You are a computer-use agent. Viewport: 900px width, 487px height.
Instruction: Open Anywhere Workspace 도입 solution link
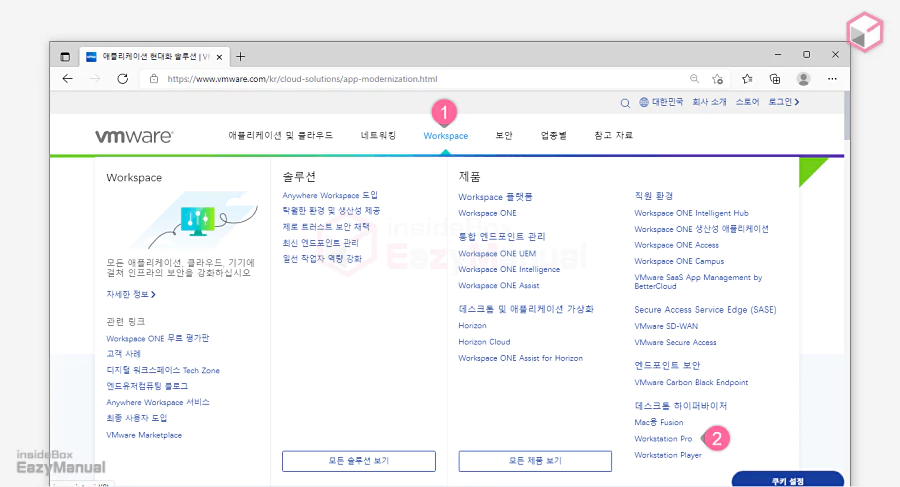(x=330, y=195)
